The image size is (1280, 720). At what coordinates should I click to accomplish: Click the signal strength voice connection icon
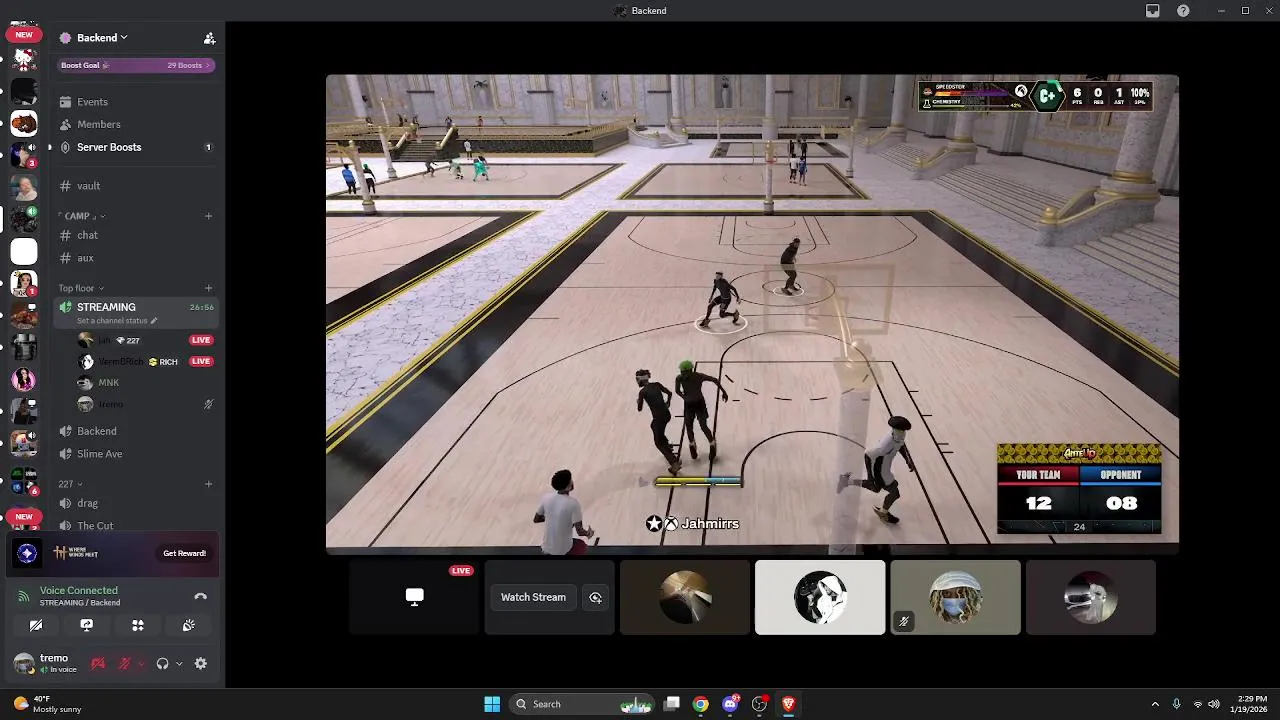(24, 596)
